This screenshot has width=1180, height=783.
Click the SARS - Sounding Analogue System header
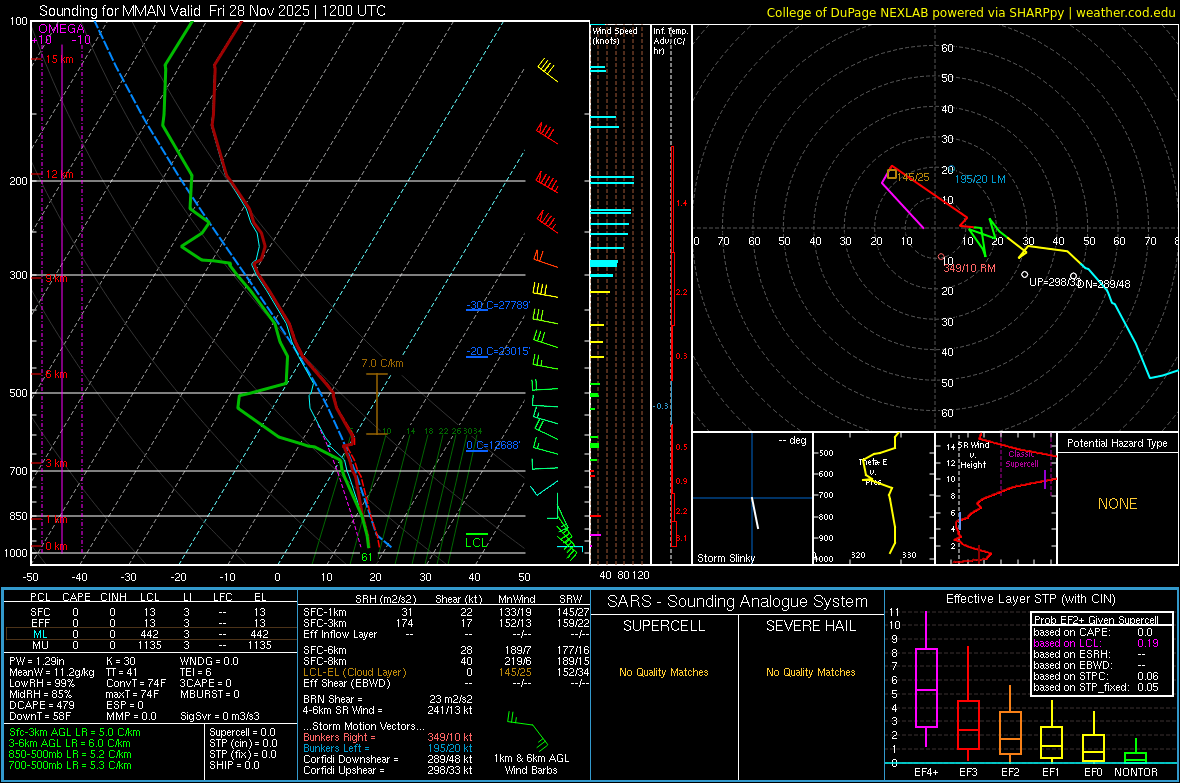737,602
